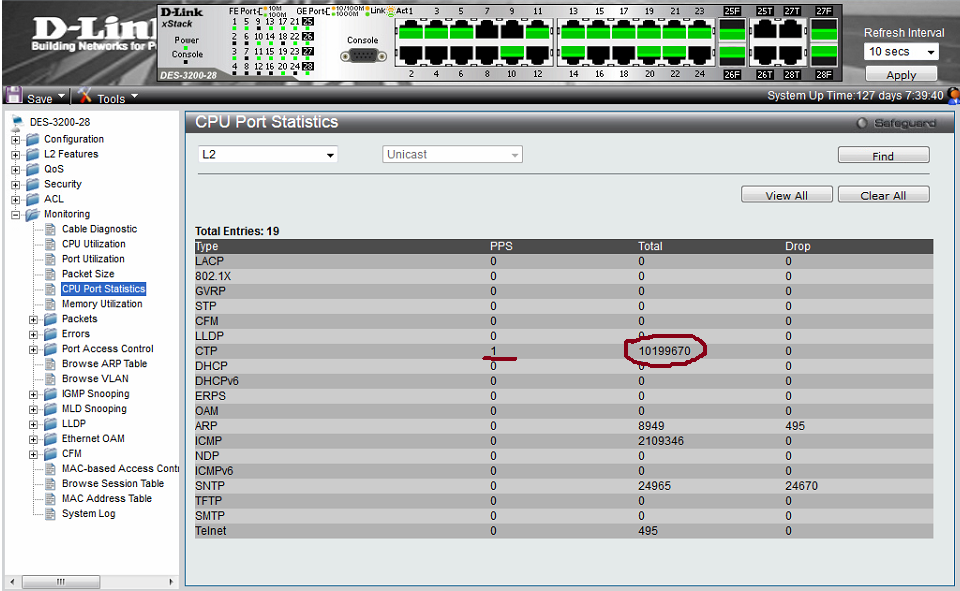Open MAC-based Access Control page

pyautogui.click(x=120, y=468)
